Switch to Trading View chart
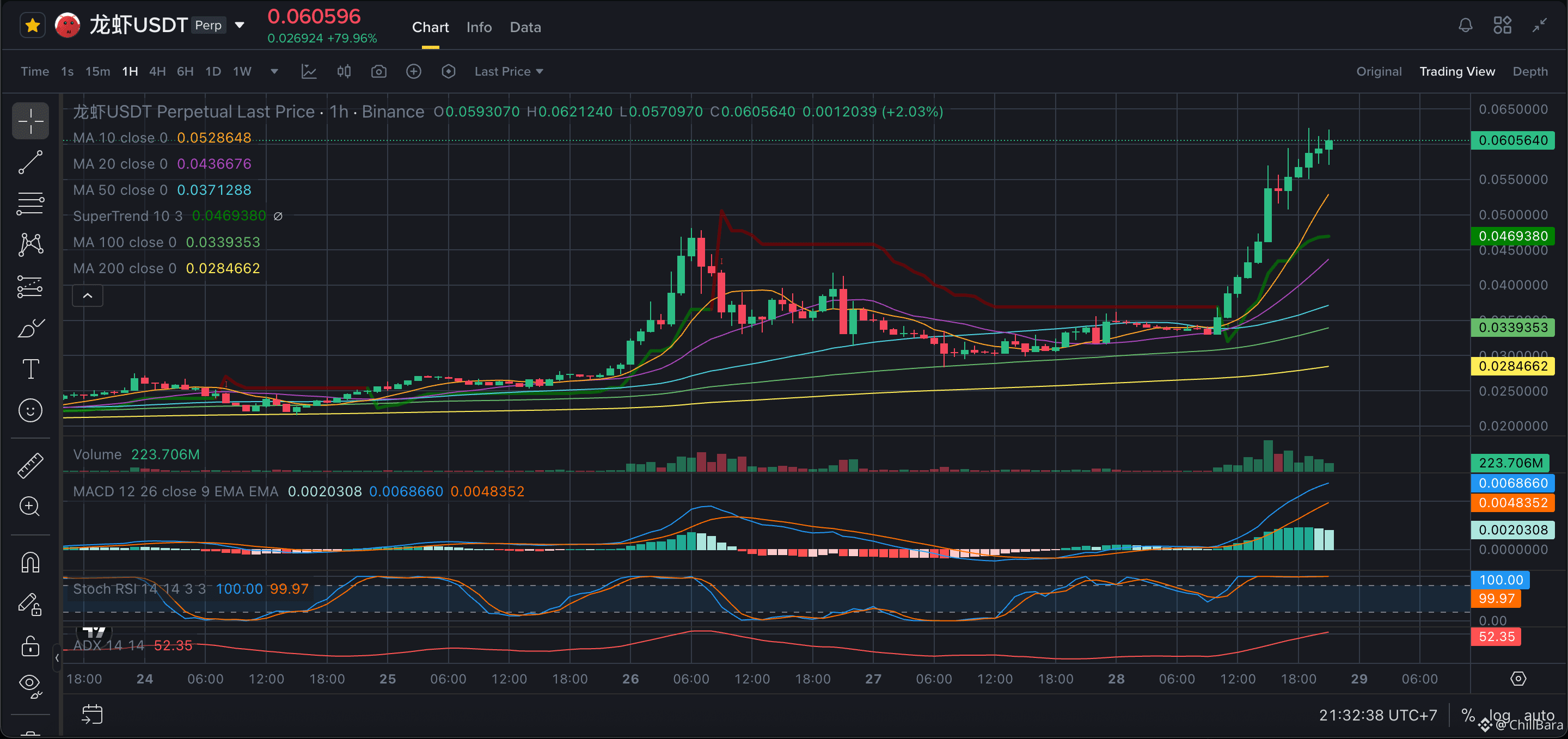Image resolution: width=1568 pixels, height=739 pixels. [x=1457, y=72]
